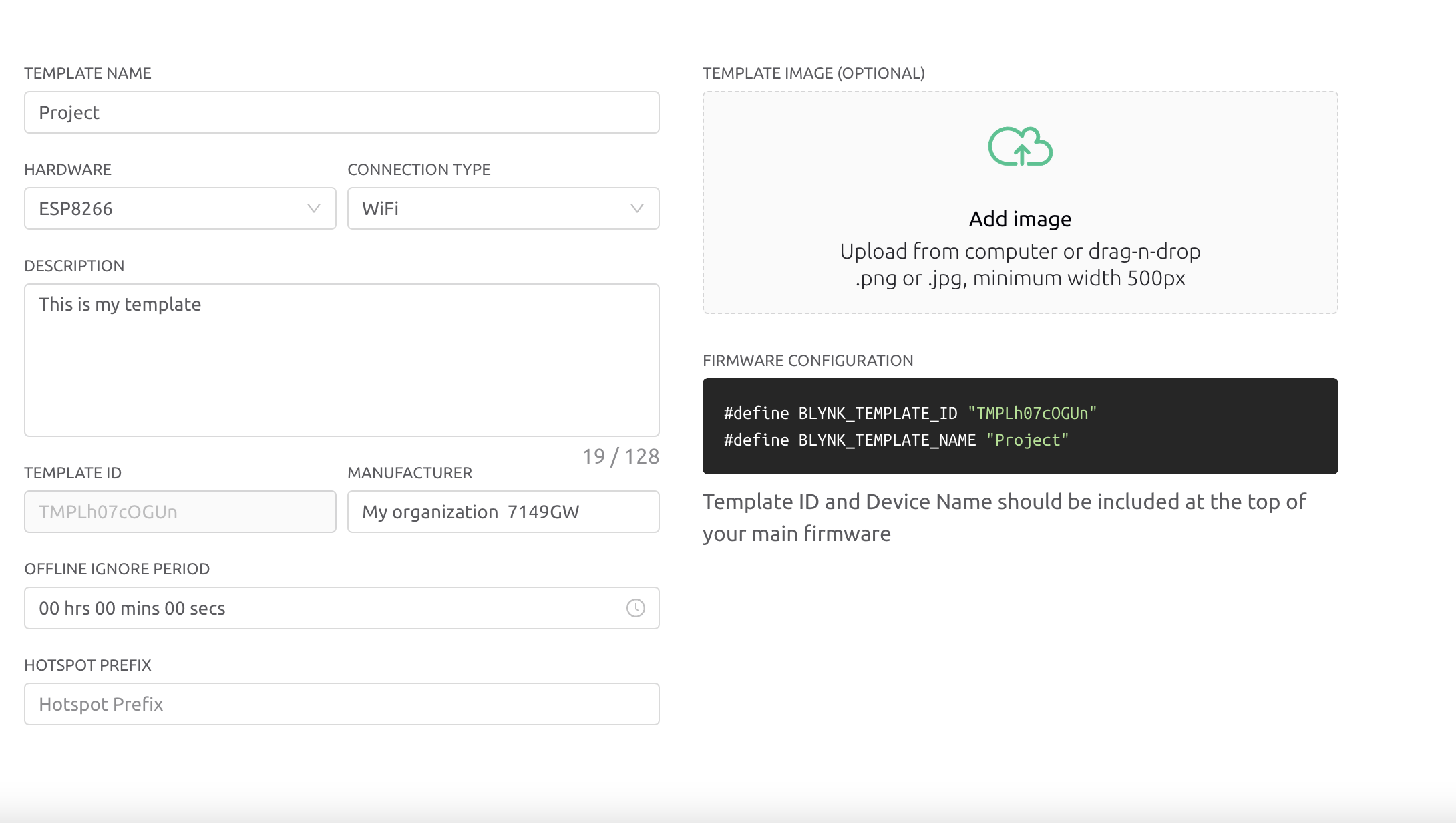
Task: Open the Connection Type chevron
Action: pos(636,208)
